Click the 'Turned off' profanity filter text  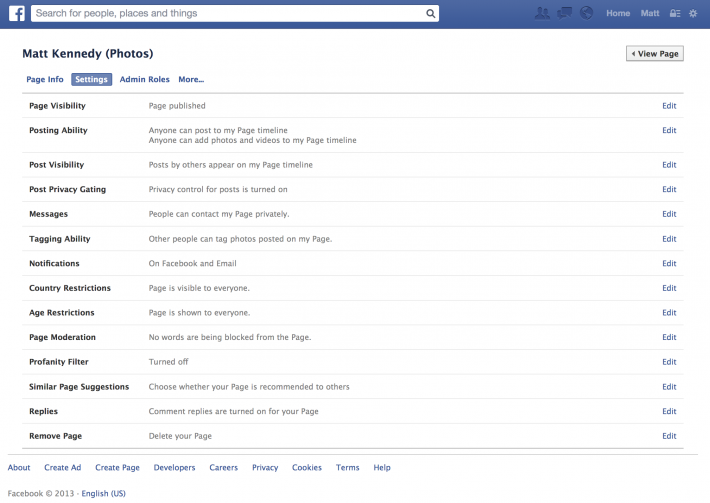pos(168,362)
